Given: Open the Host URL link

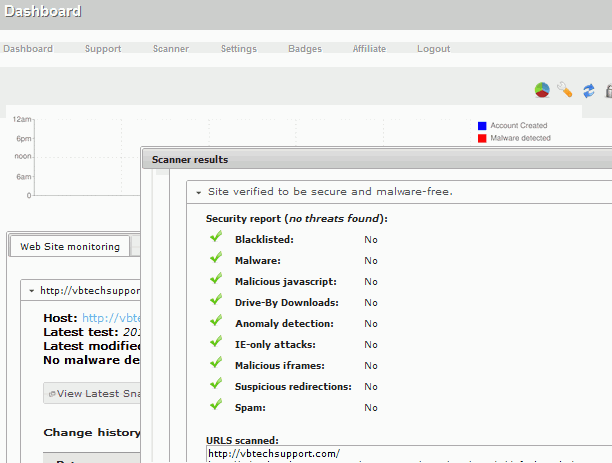Looking at the screenshot, I should [x=110, y=318].
